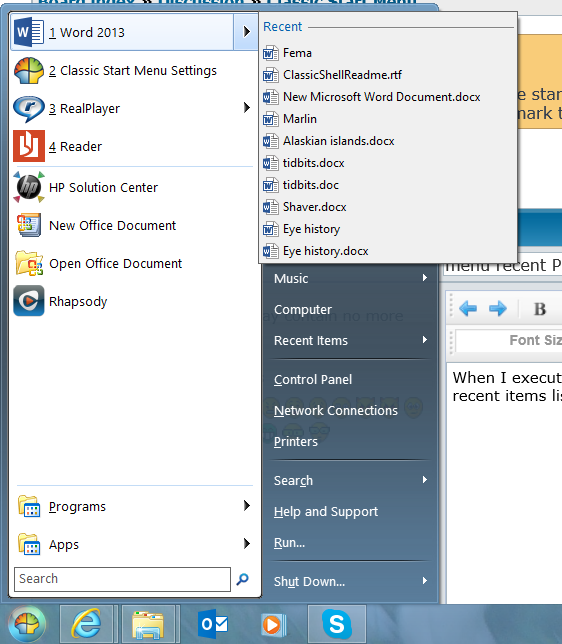562x644 pixels.
Task: Open the Start button shell icon
Action: pyautogui.click(x=27, y=624)
